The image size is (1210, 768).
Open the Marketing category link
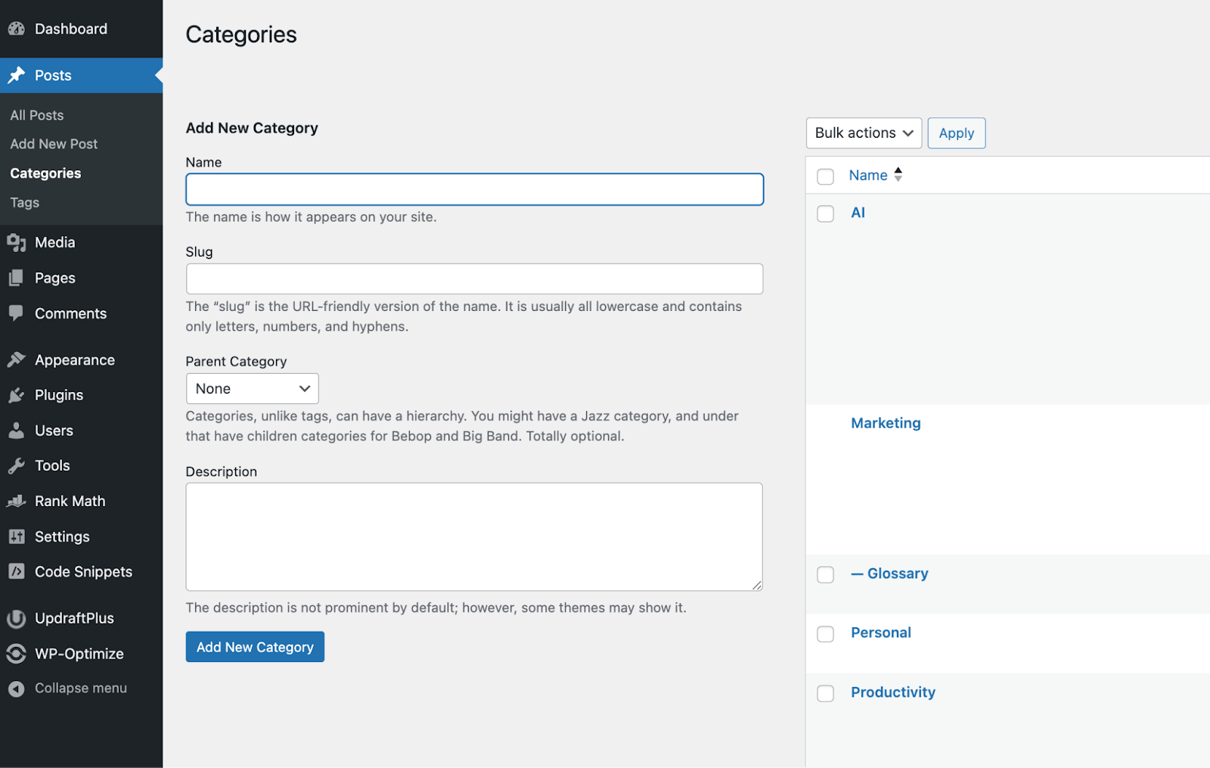click(x=885, y=422)
